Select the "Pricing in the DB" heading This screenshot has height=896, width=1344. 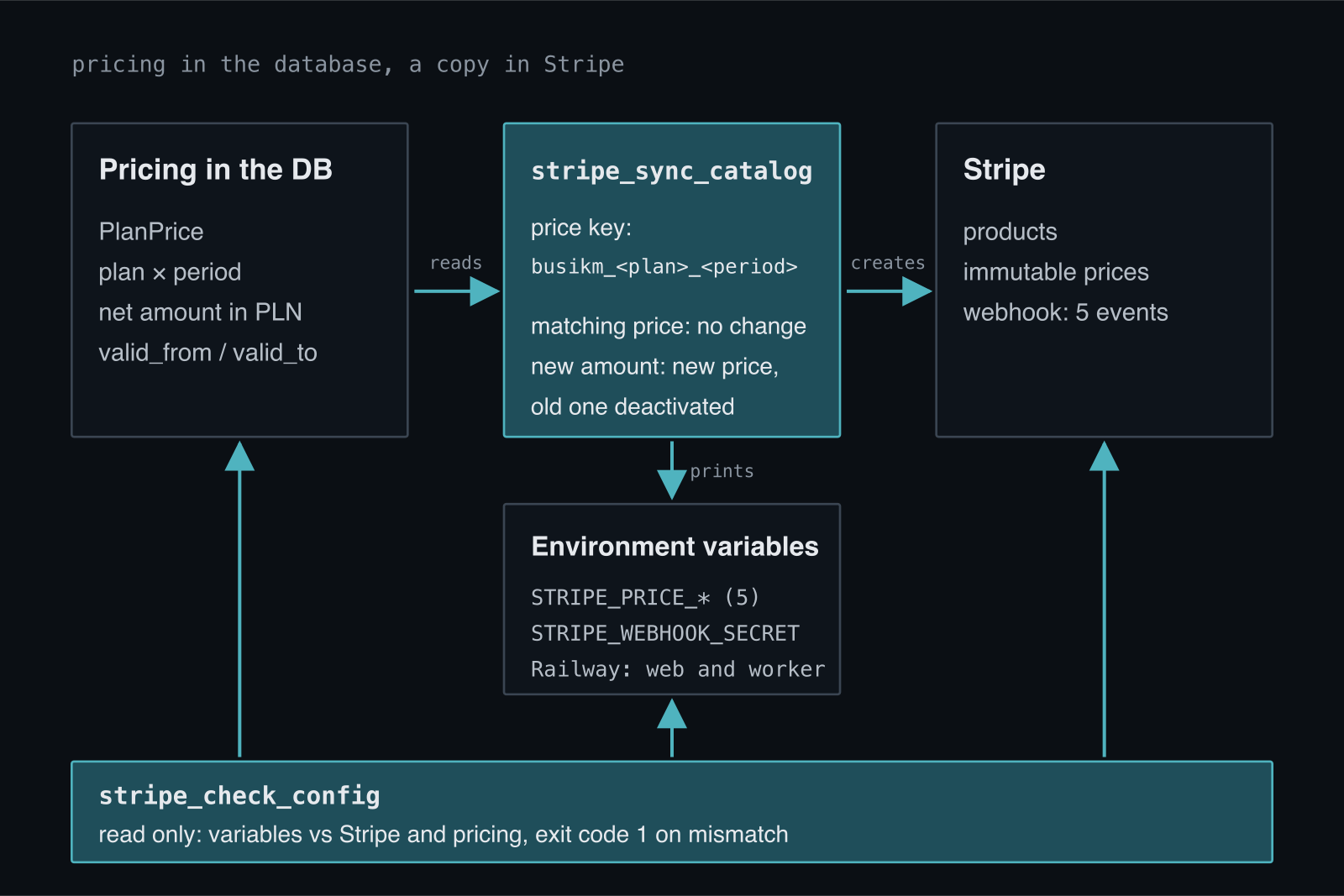click(x=216, y=170)
